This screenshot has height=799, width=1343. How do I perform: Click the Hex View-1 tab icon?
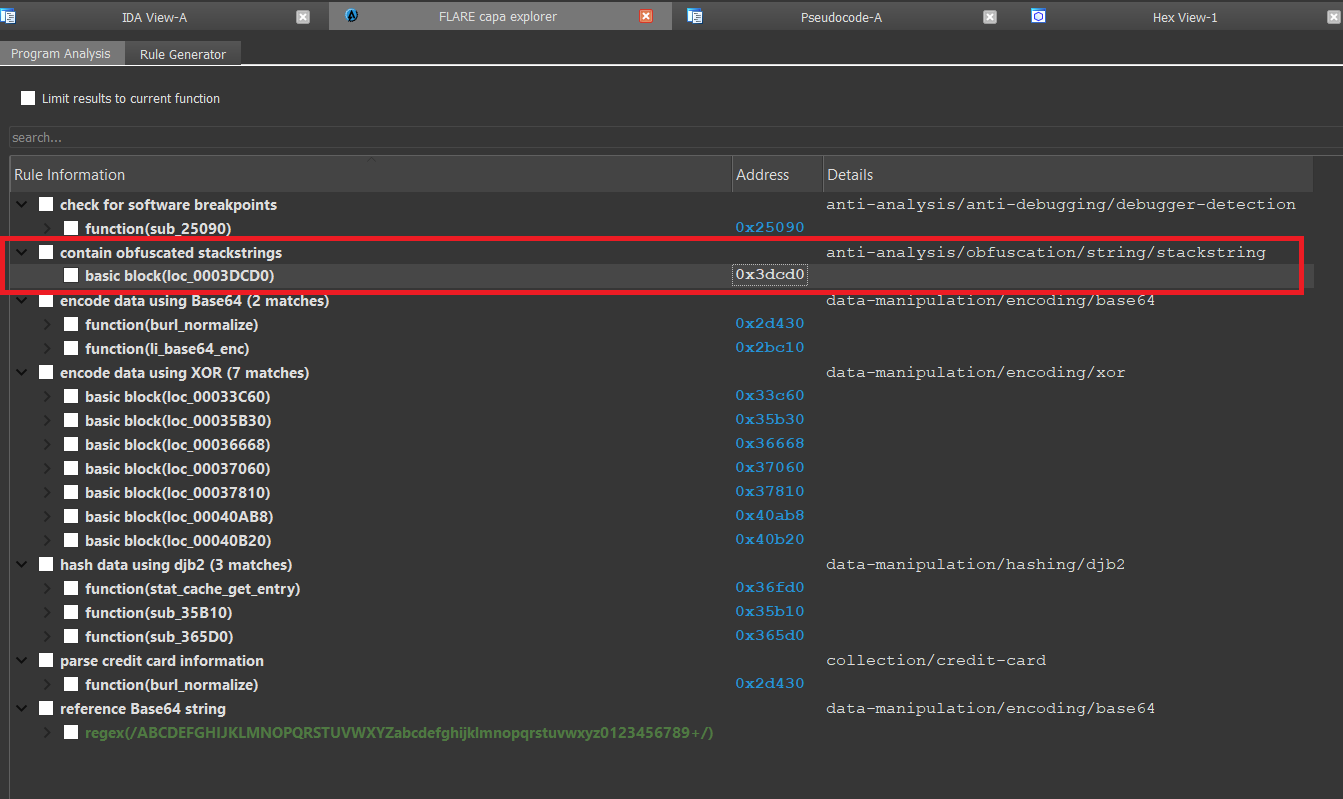[1038, 16]
